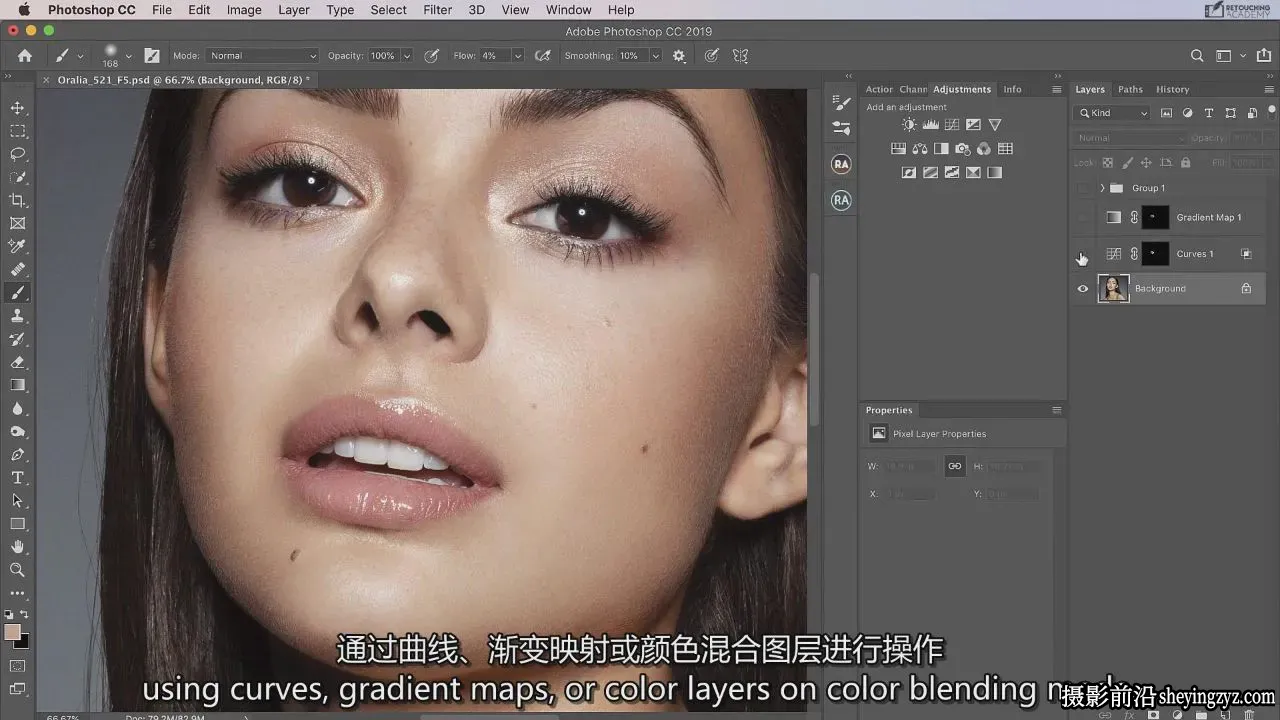This screenshot has height=720, width=1280.
Task: Select the Type tool
Action: 18,477
